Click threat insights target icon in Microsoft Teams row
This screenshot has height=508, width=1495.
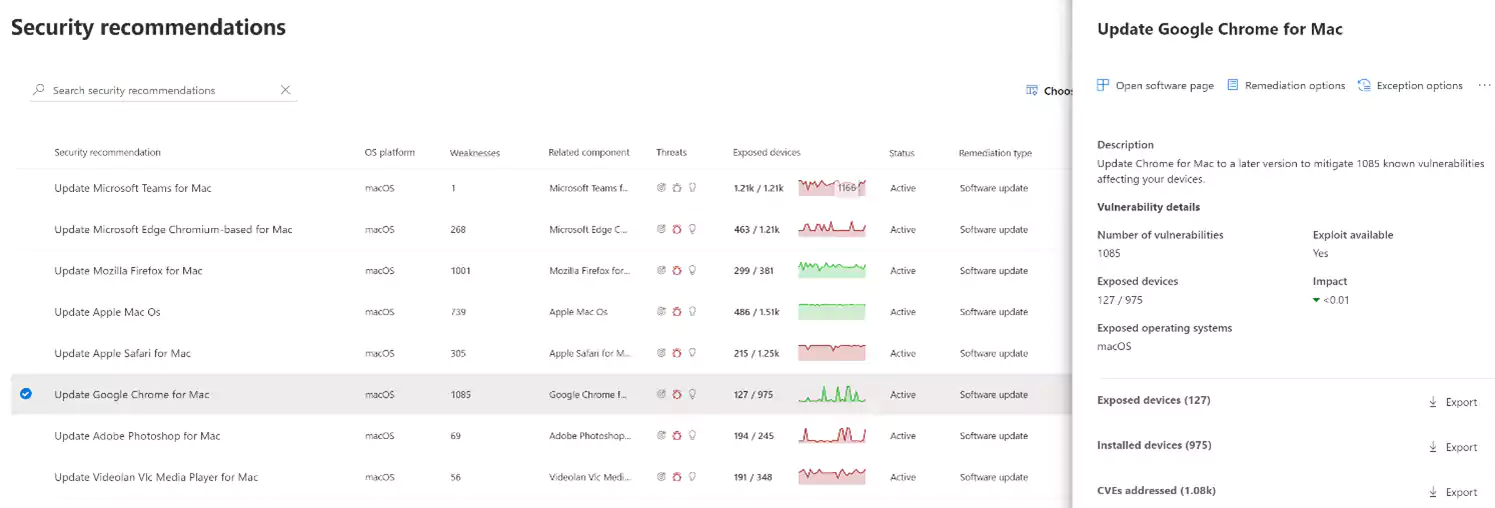[661, 188]
